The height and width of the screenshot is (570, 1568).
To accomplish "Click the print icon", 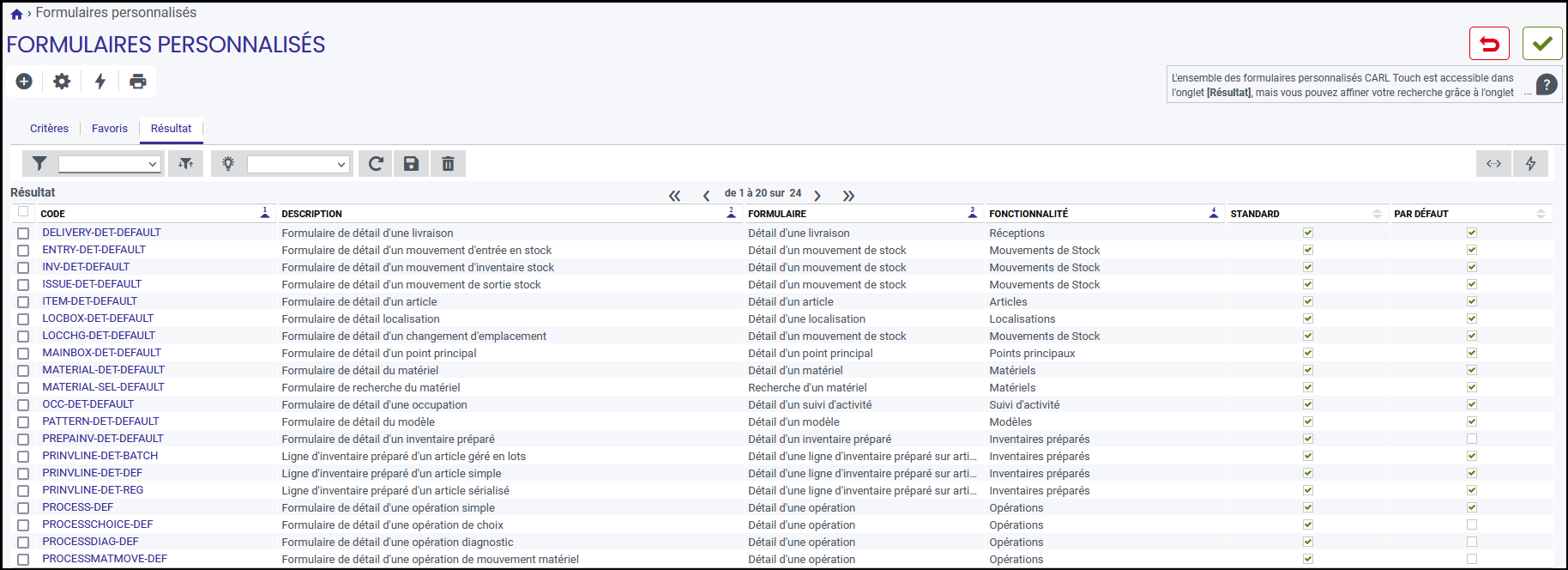I will click(137, 81).
